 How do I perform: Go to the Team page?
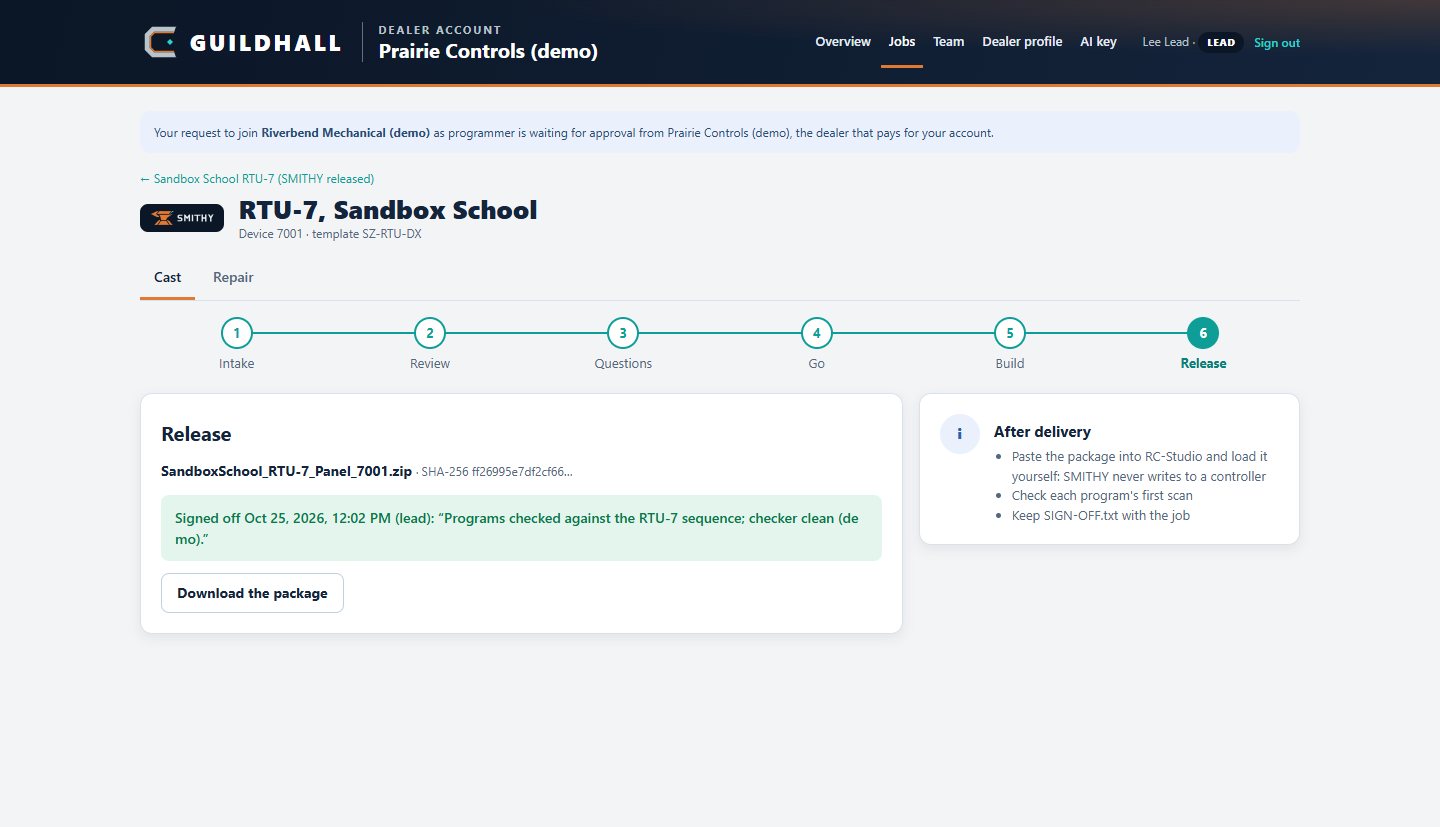(x=949, y=42)
